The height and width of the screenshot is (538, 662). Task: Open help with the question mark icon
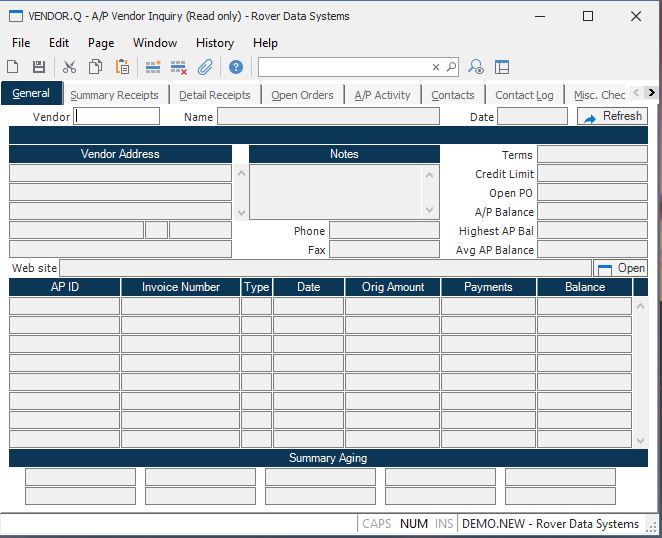tap(236, 67)
